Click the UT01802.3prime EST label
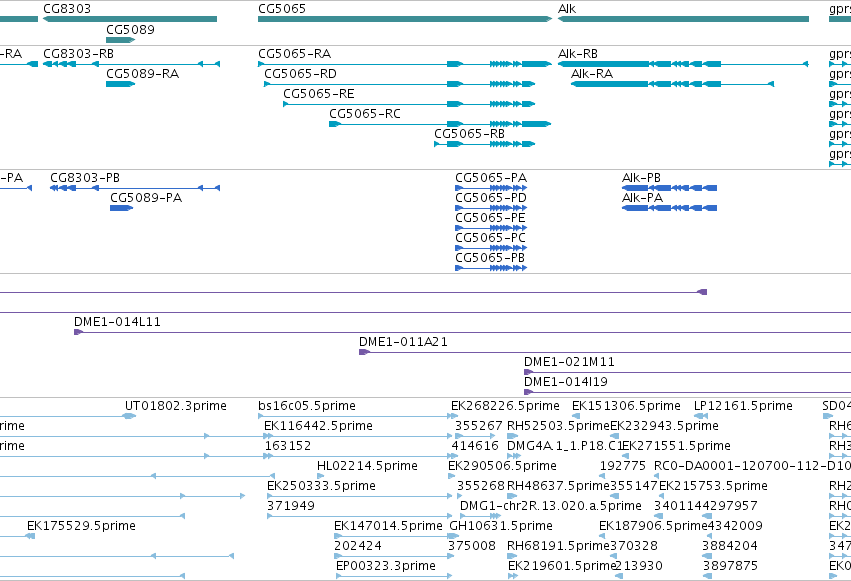Screen dimensions: 851x581 pos(175,406)
